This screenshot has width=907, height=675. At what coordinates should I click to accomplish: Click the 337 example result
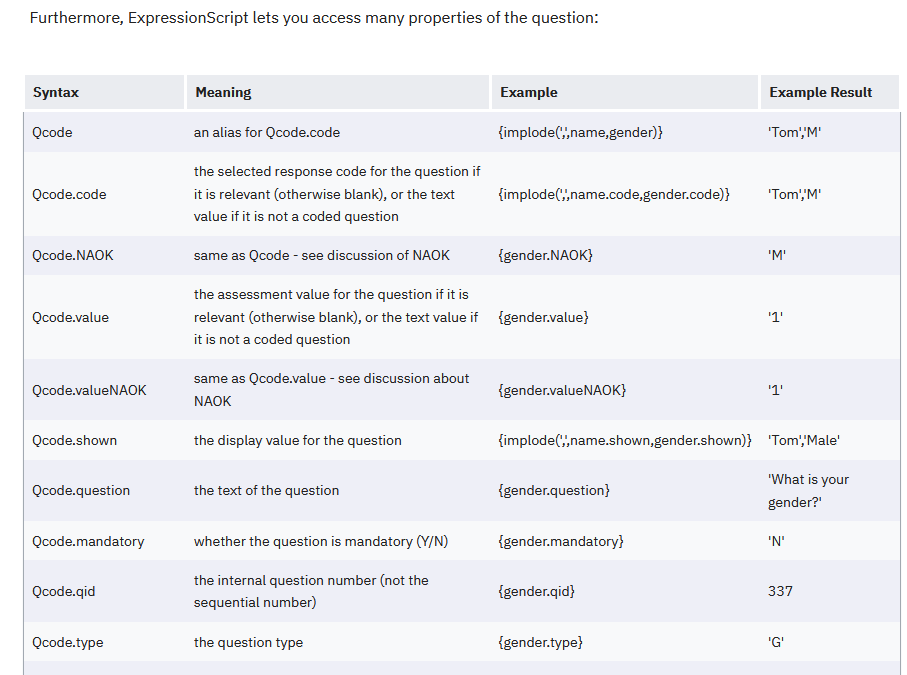pyautogui.click(x=780, y=591)
